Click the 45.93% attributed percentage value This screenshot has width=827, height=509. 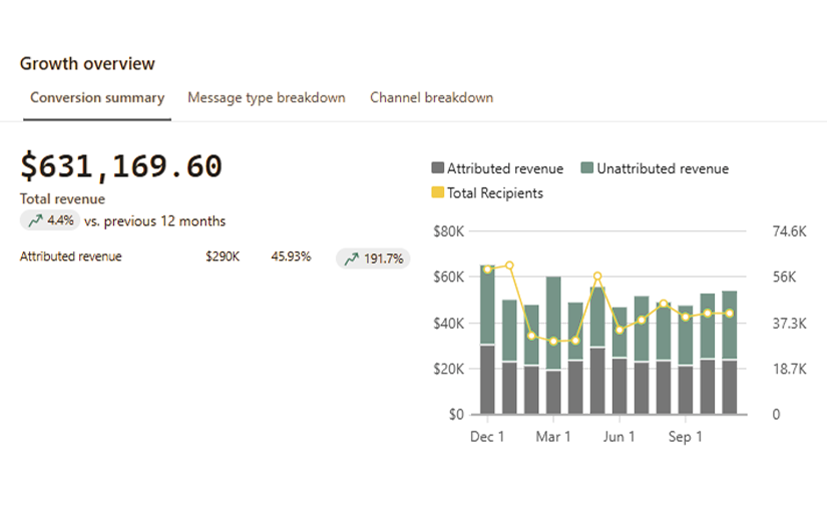pyautogui.click(x=290, y=257)
